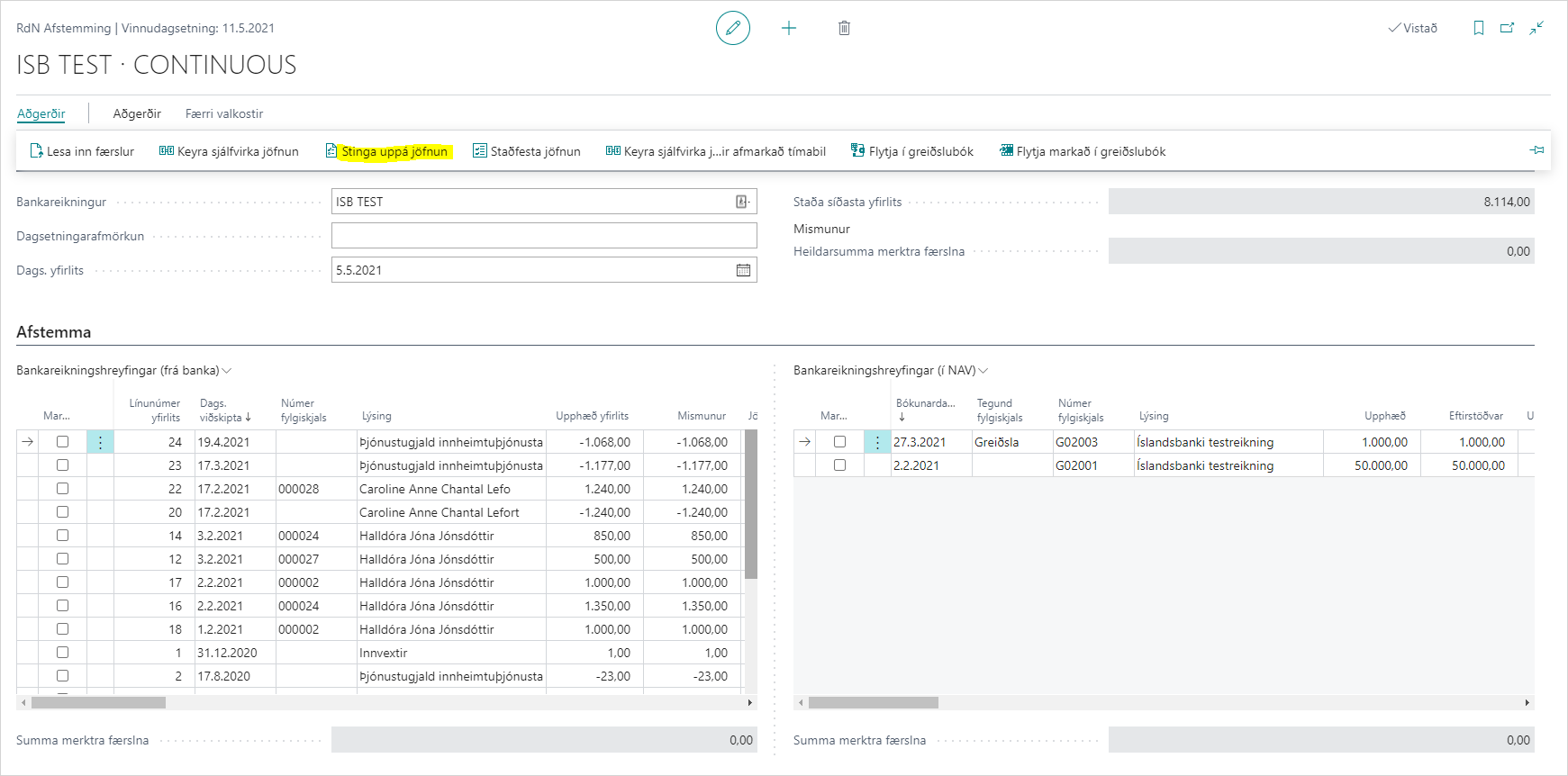Click vertical scrollbar in bank entries list

[751, 504]
